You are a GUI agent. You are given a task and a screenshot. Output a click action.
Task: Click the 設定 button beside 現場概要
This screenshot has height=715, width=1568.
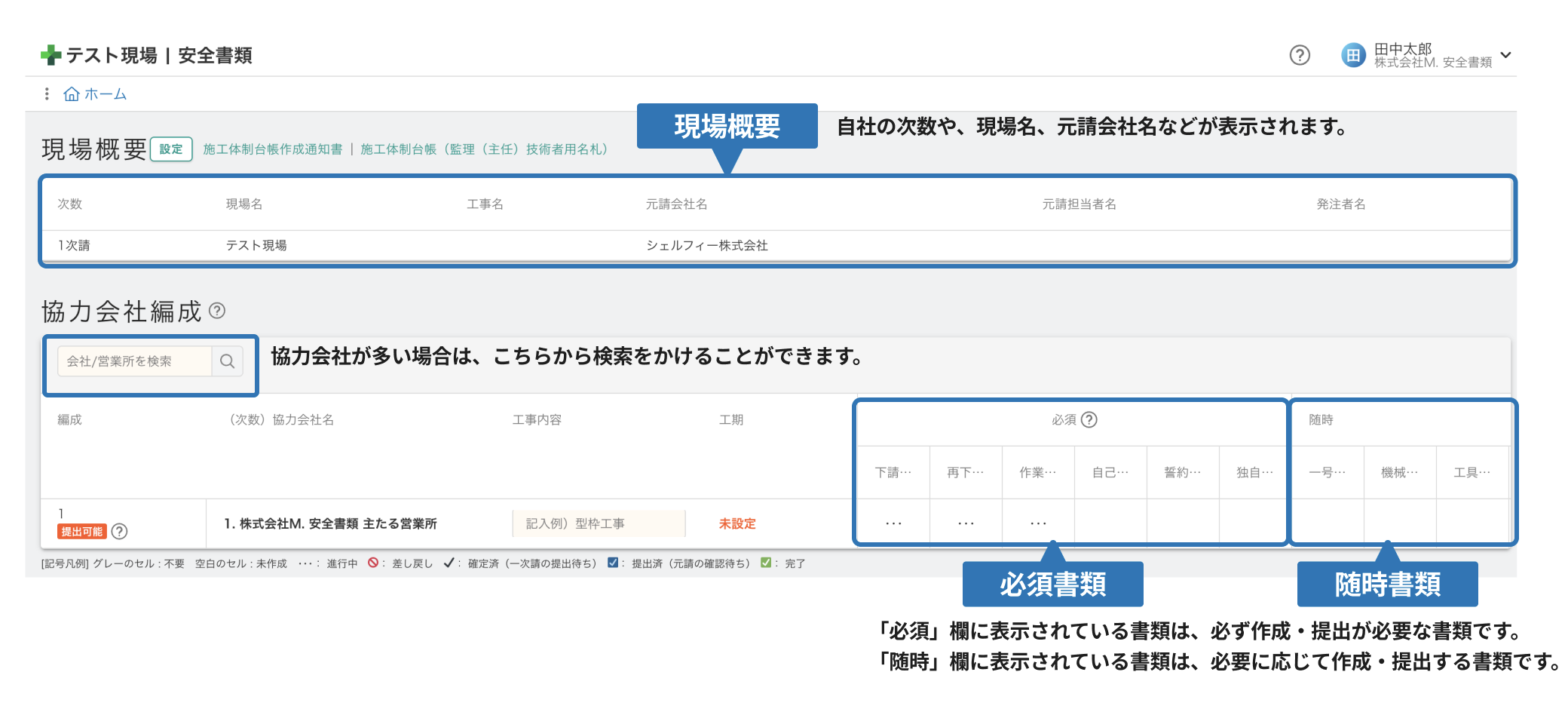pos(171,149)
